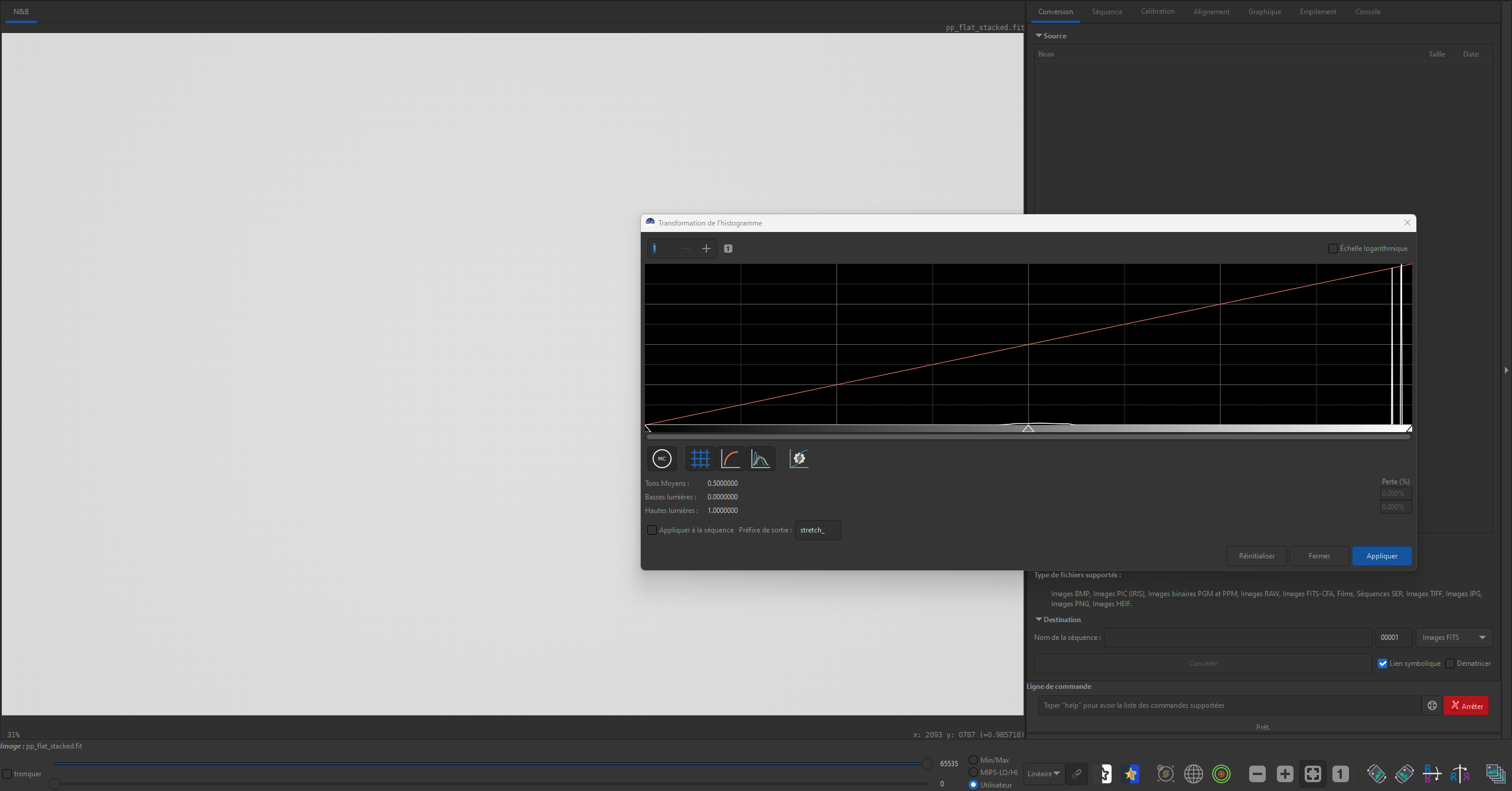Click the green concentric target icon
The width and height of the screenshot is (1512, 791).
1221,773
